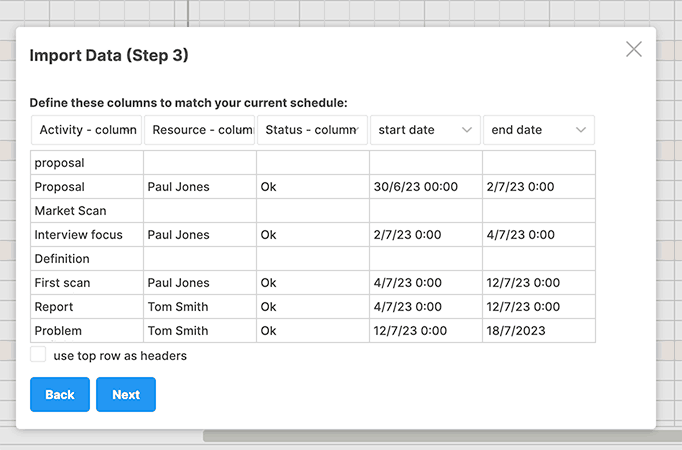Select the Interview focus cell
682x450 pixels.
87,235
